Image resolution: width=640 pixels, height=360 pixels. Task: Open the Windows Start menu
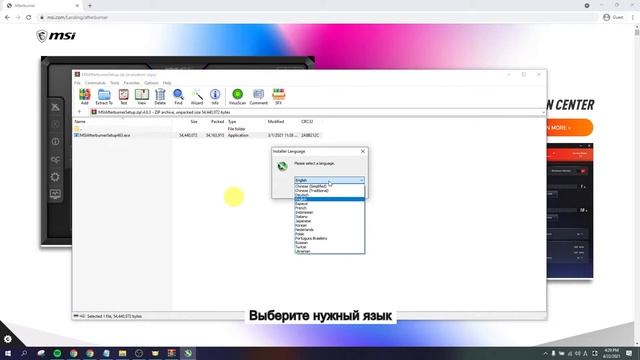tap(8, 353)
